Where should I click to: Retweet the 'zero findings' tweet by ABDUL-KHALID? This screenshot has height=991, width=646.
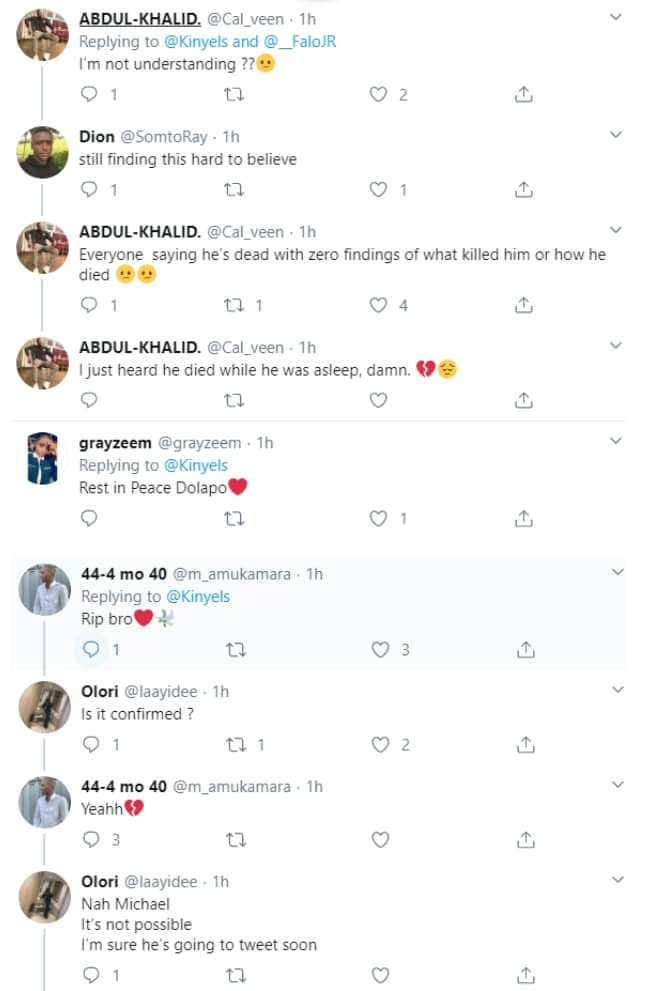point(234,305)
